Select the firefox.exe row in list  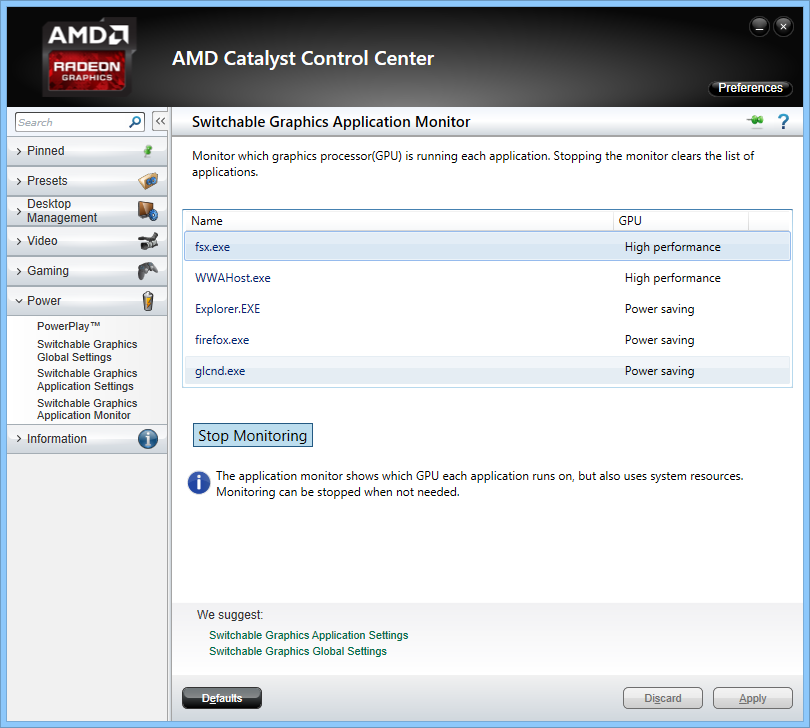[487, 340]
